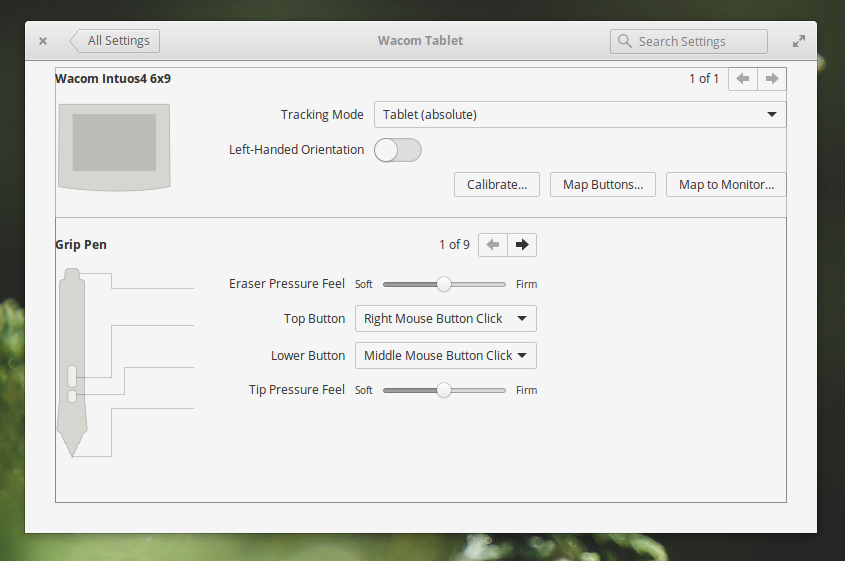Go back to All Settings
This screenshot has height=561, width=845.
(115, 41)
